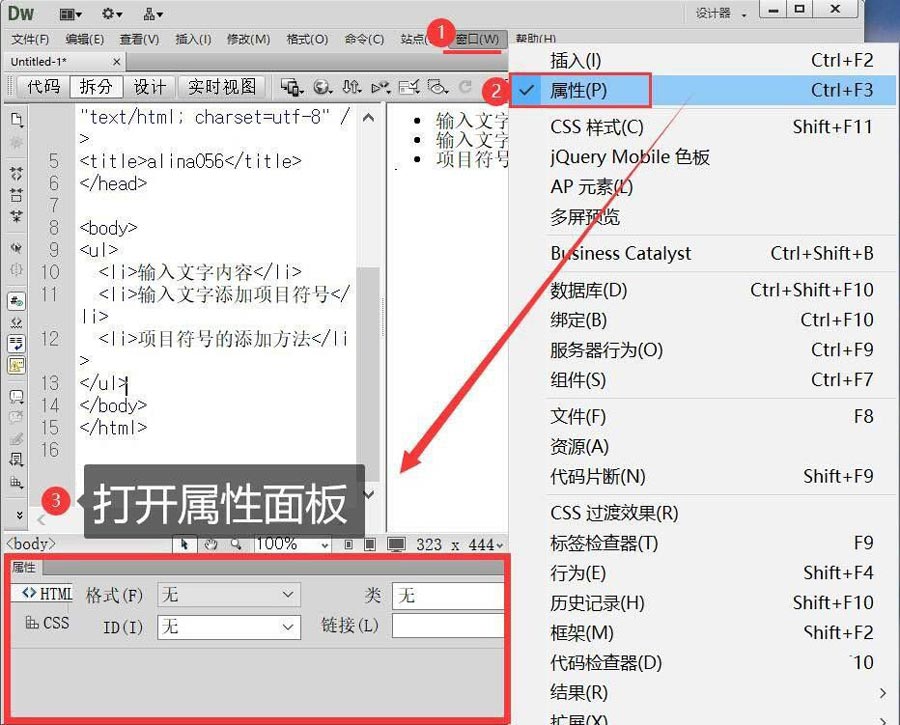Click the Check Browser Compatibility icon

coord(408,87)
